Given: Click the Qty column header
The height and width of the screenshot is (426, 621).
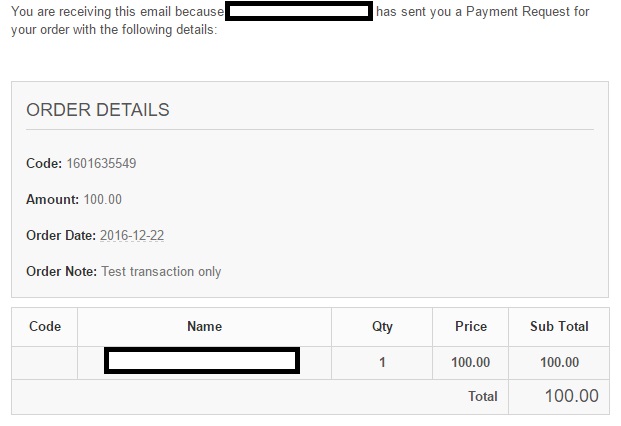Looking at the screenshot, I should (382, 326).
